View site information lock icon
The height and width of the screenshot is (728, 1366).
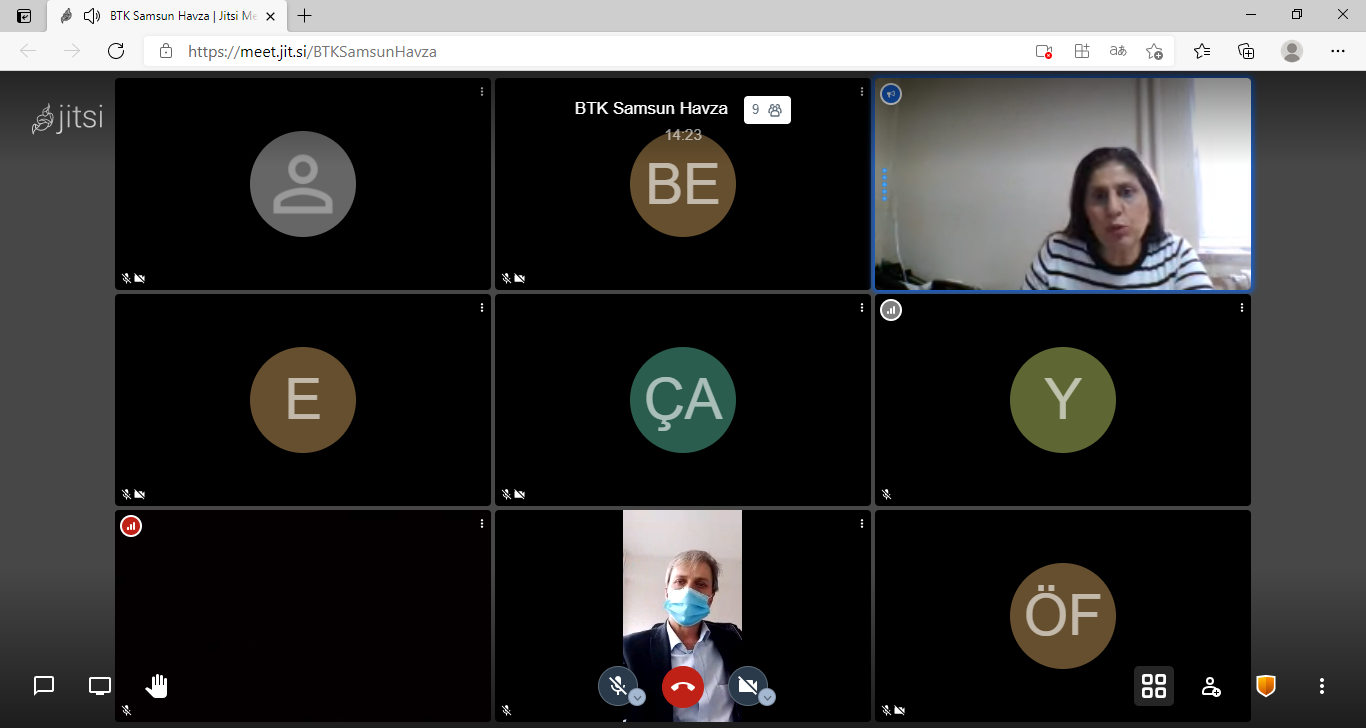coord(166,51)
